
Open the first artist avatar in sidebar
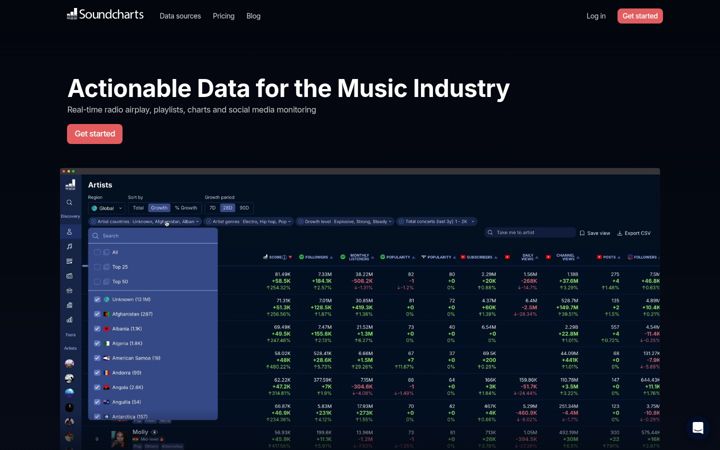pos(69,364)
